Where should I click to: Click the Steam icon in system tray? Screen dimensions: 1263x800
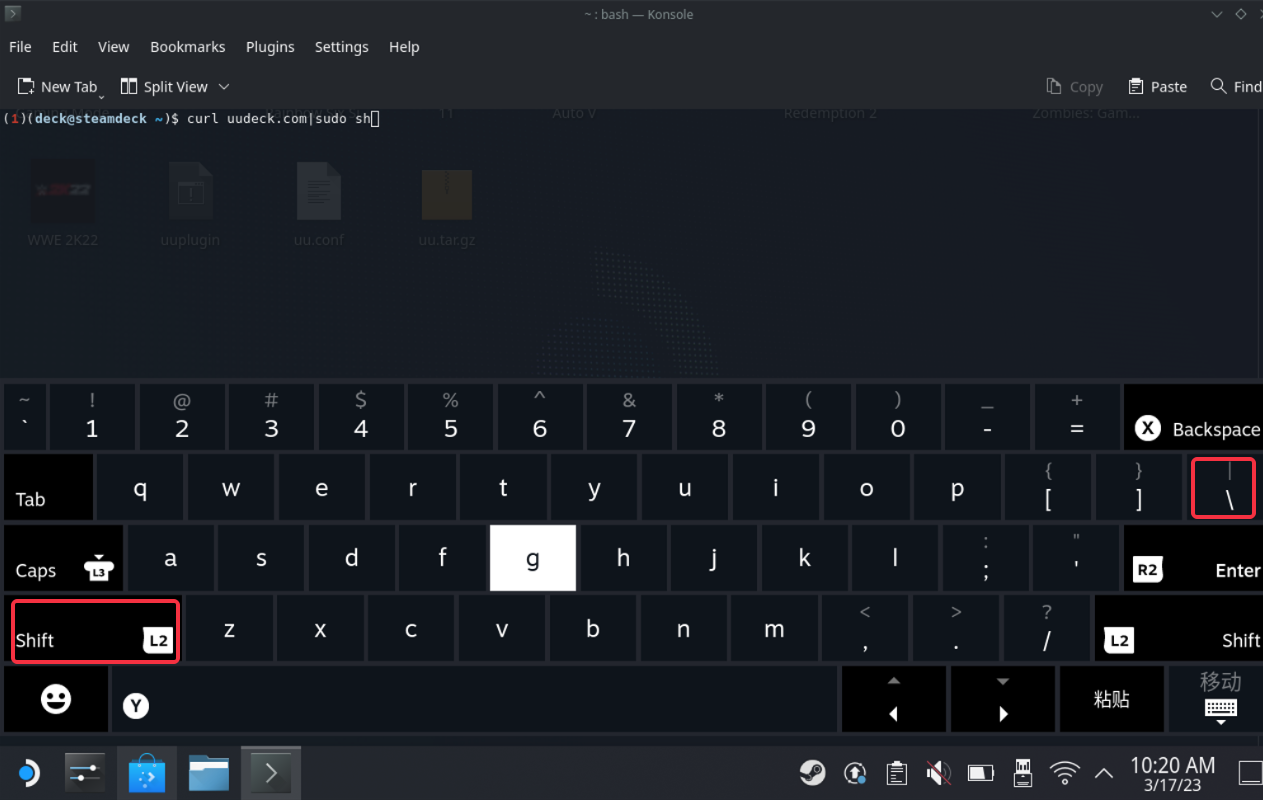[x=812, y=773]
